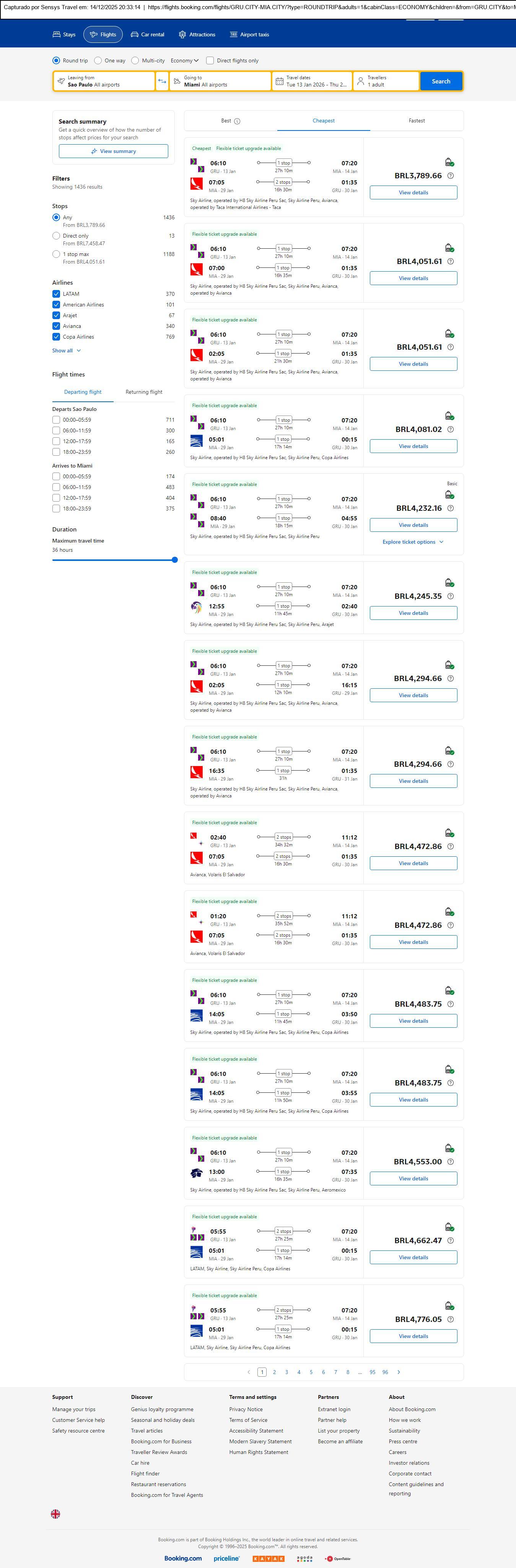Expand Explore ticket options

pos(413,542)
